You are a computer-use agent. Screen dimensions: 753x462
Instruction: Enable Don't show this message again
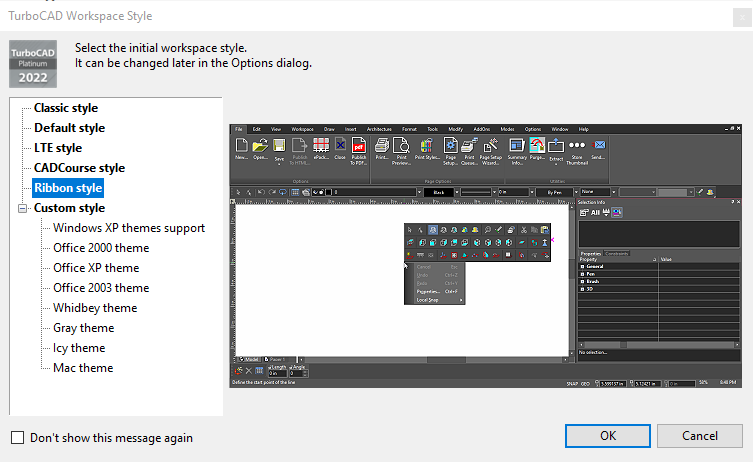(x=18, y=438)
